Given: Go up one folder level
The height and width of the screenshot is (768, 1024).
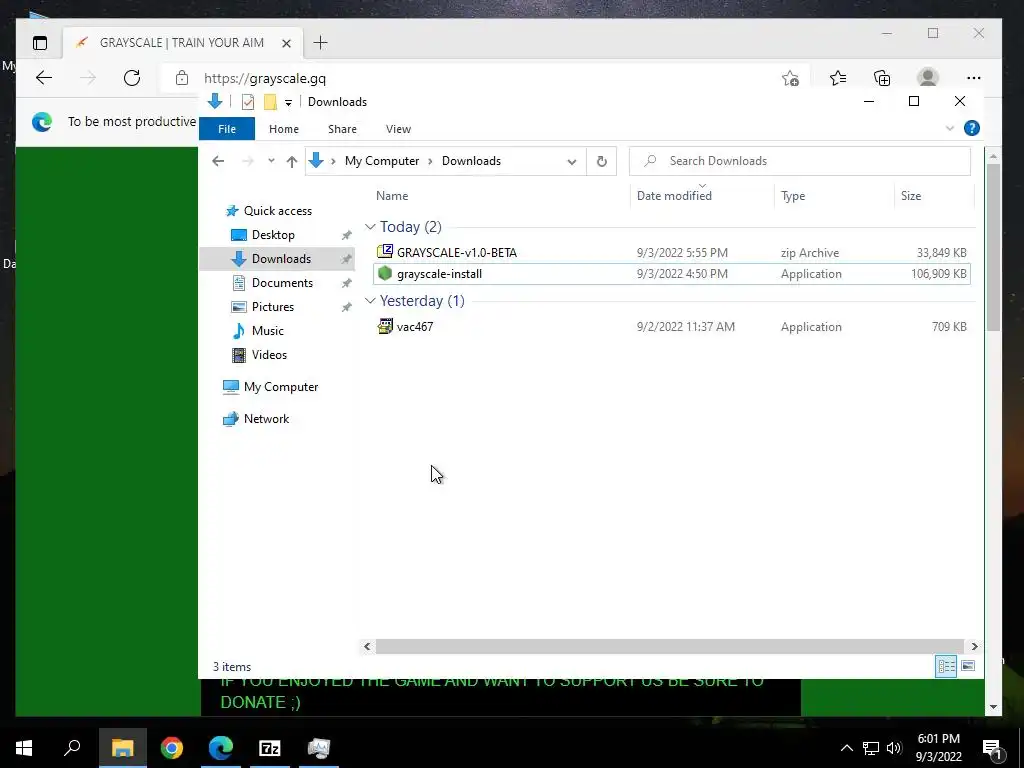Looking at the screenshot, I should 291,161.
